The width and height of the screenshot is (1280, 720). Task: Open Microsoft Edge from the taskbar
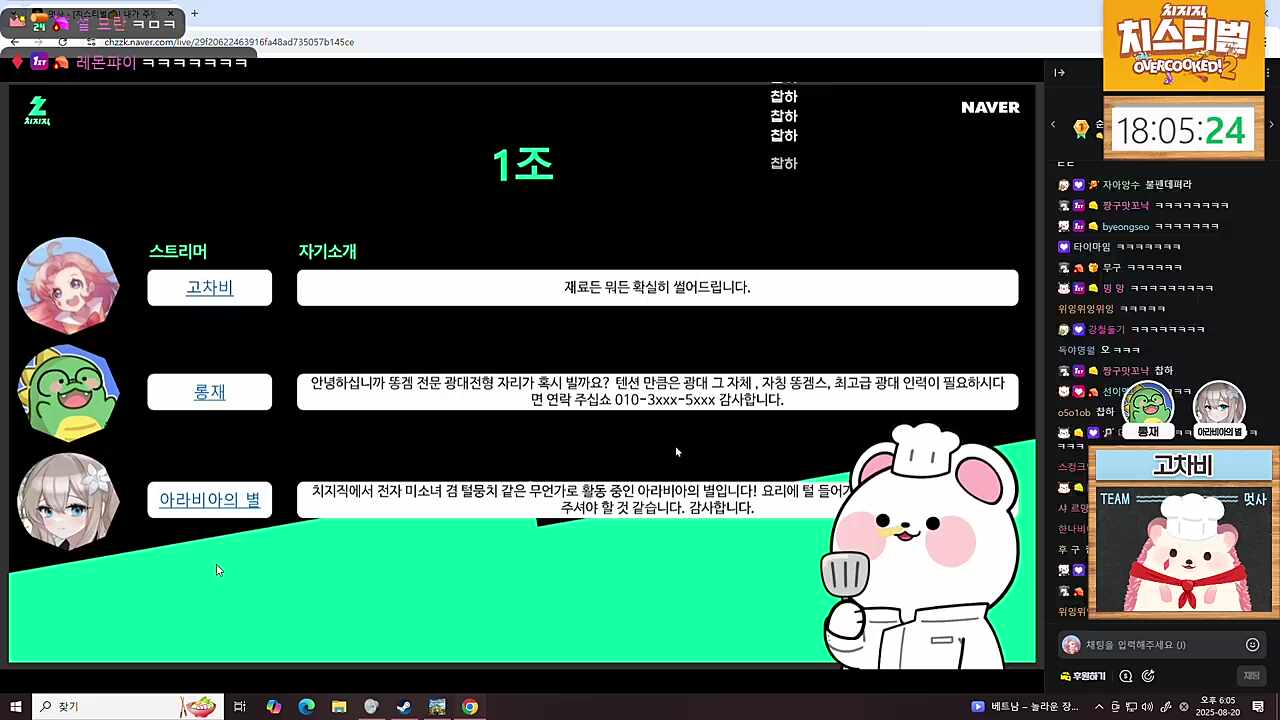306,707
